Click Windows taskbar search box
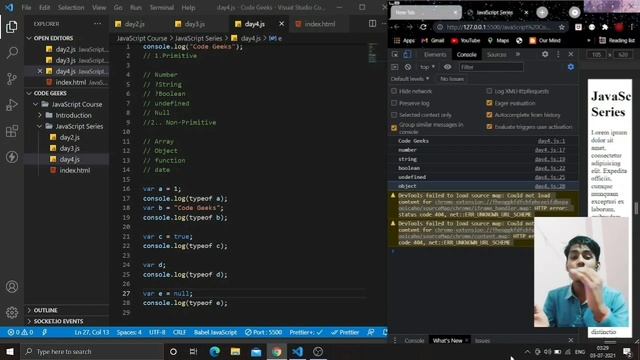The image size is (640, 360). pos(92,351)
